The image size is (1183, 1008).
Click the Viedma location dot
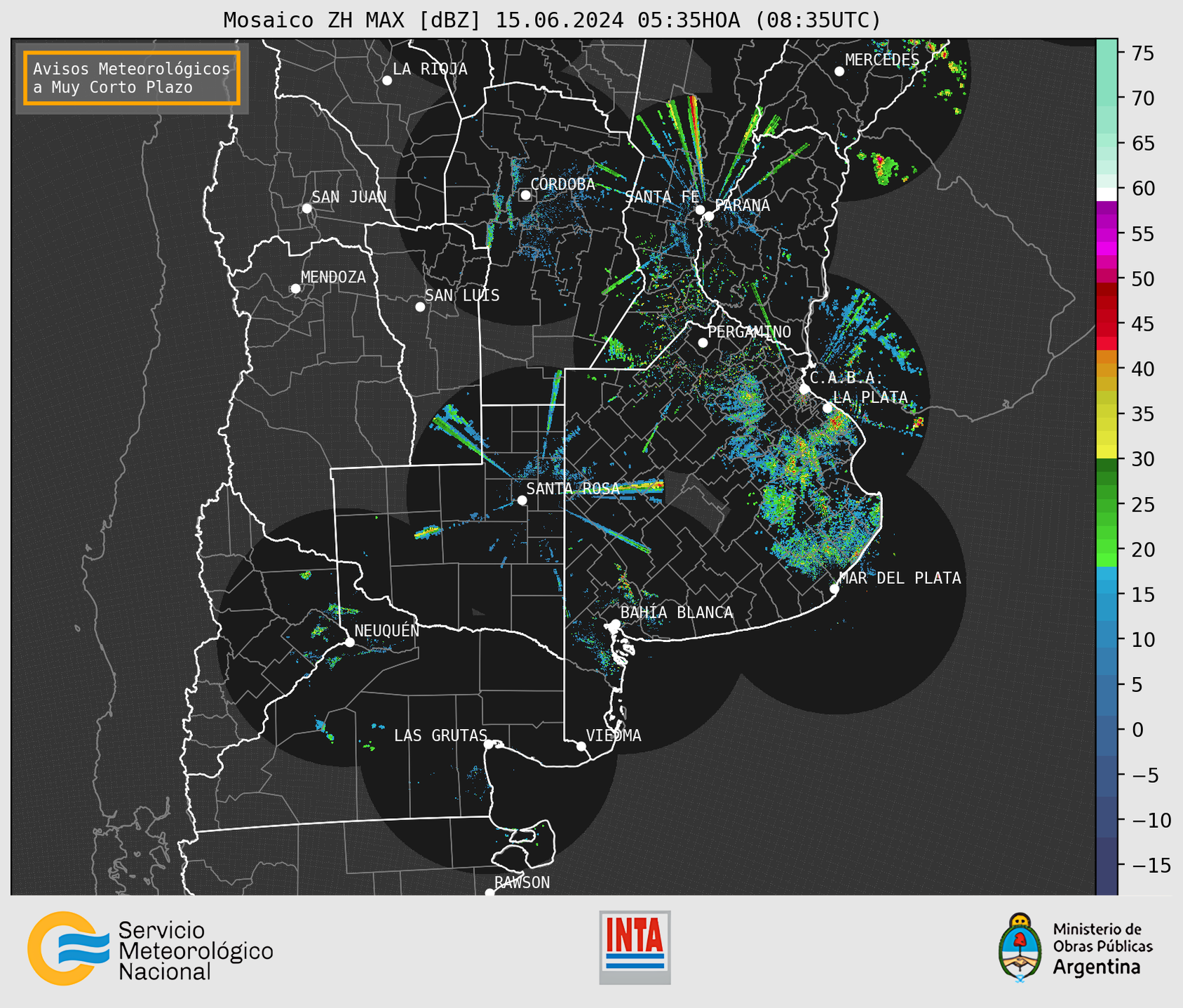581,747
